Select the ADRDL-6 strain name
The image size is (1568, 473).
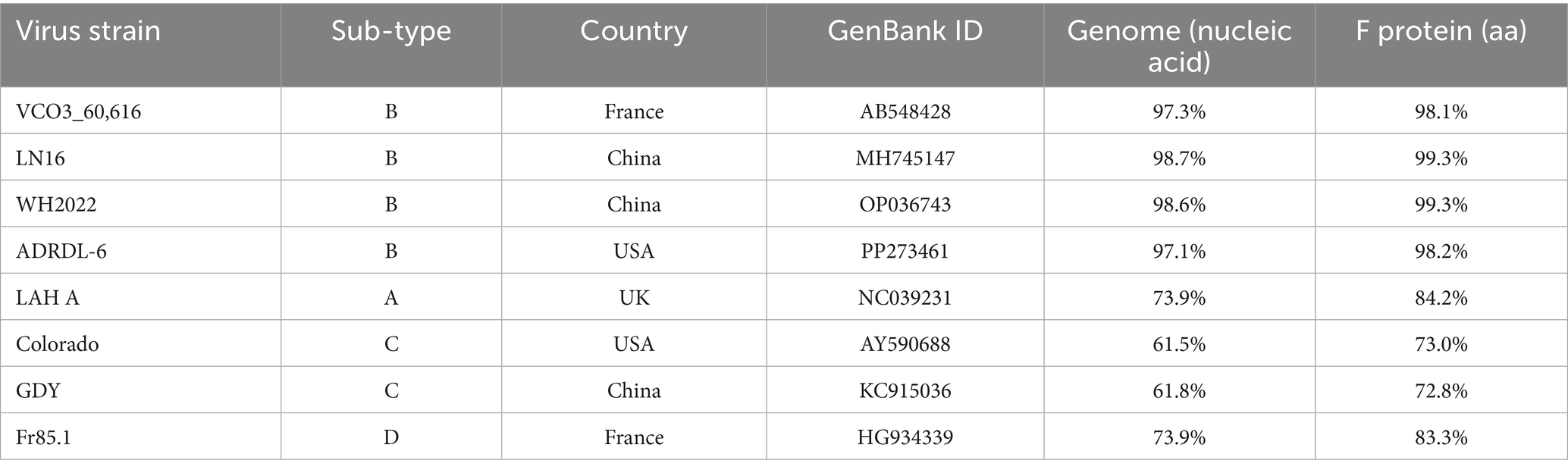[61, 251]
